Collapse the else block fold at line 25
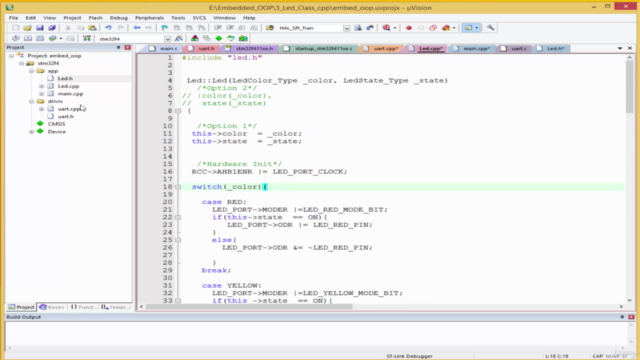Viewport: 640px width, 360px height. pos(178,240)
